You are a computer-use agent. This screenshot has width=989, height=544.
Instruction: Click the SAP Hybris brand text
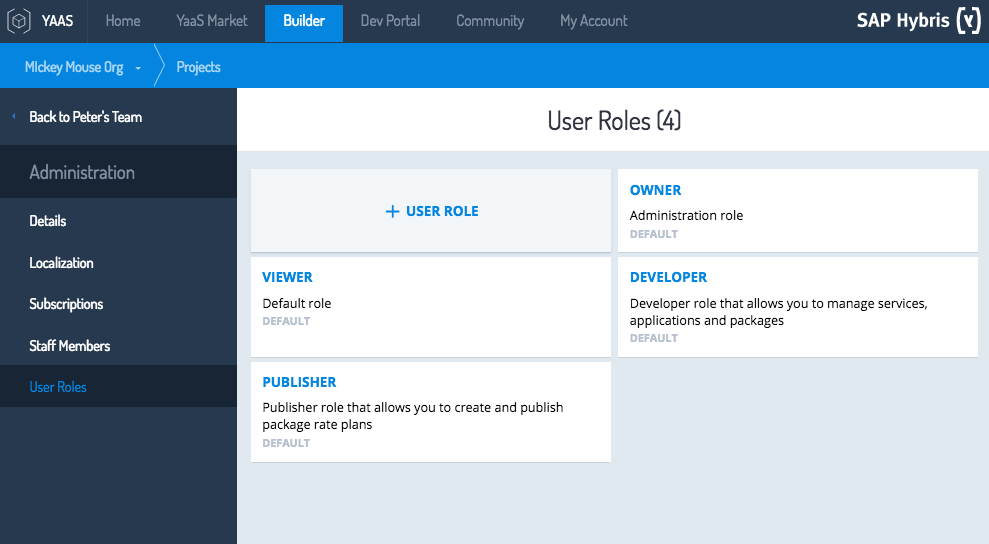coord(903,21)
